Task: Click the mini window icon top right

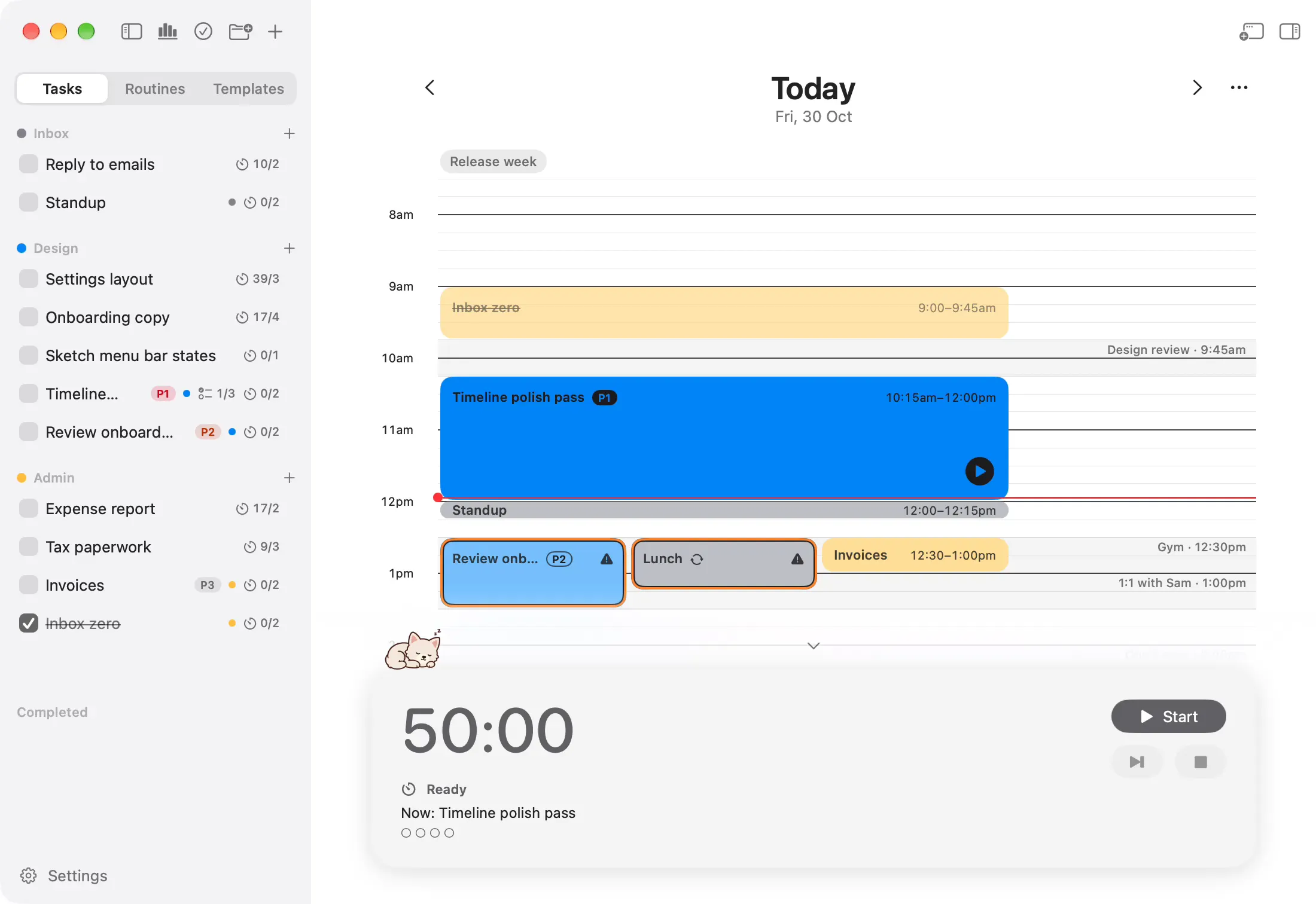Action: pos(1251,31)
